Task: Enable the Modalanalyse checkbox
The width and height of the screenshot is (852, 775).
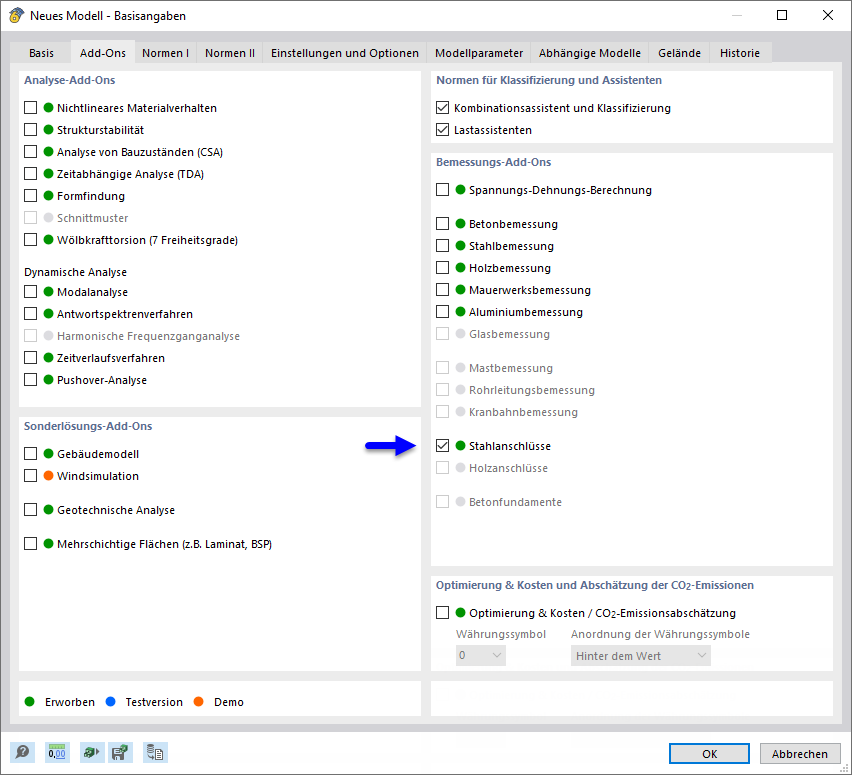Action: point(29,292)
